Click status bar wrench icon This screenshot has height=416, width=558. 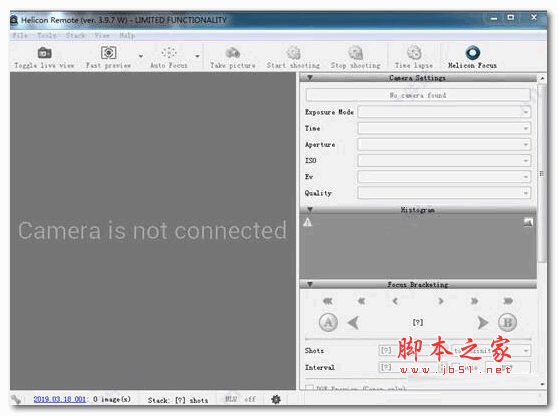coord(16,399)
